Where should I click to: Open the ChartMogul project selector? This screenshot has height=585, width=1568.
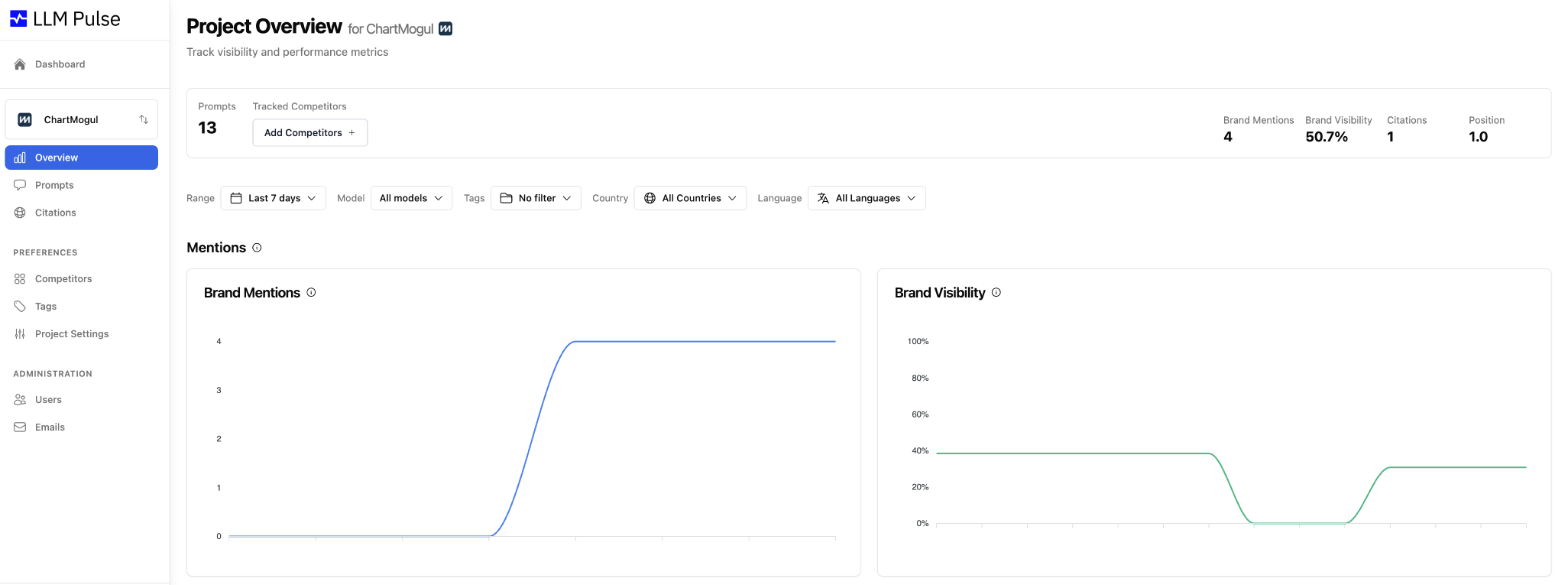coord(82,119)
